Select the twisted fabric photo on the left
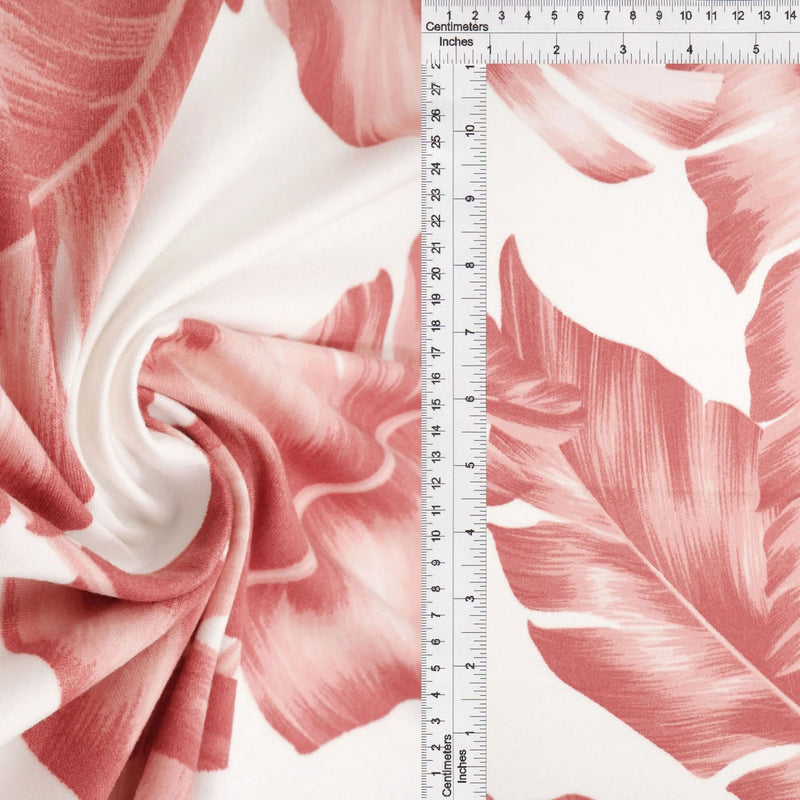This screenshot has width=800, height=800. pyautogui.click(x=210, y=400)
